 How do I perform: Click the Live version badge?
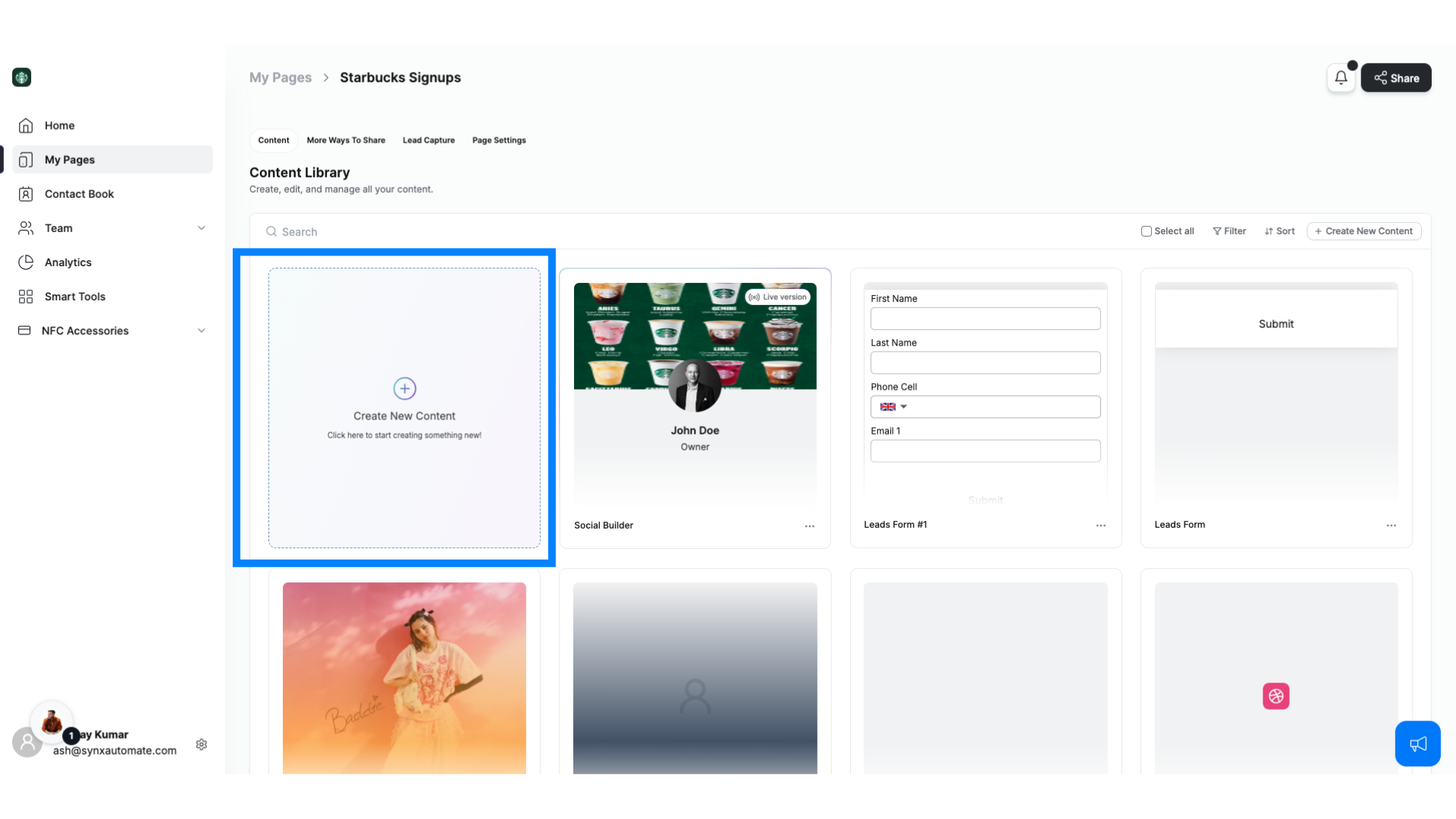[x=777, y=297]
